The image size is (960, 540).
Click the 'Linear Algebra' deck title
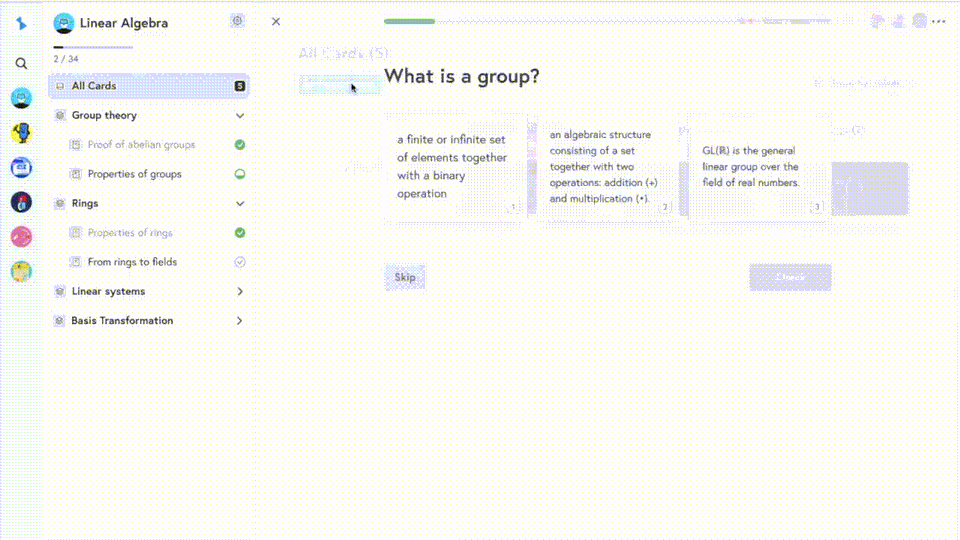[x=124, y=23]
